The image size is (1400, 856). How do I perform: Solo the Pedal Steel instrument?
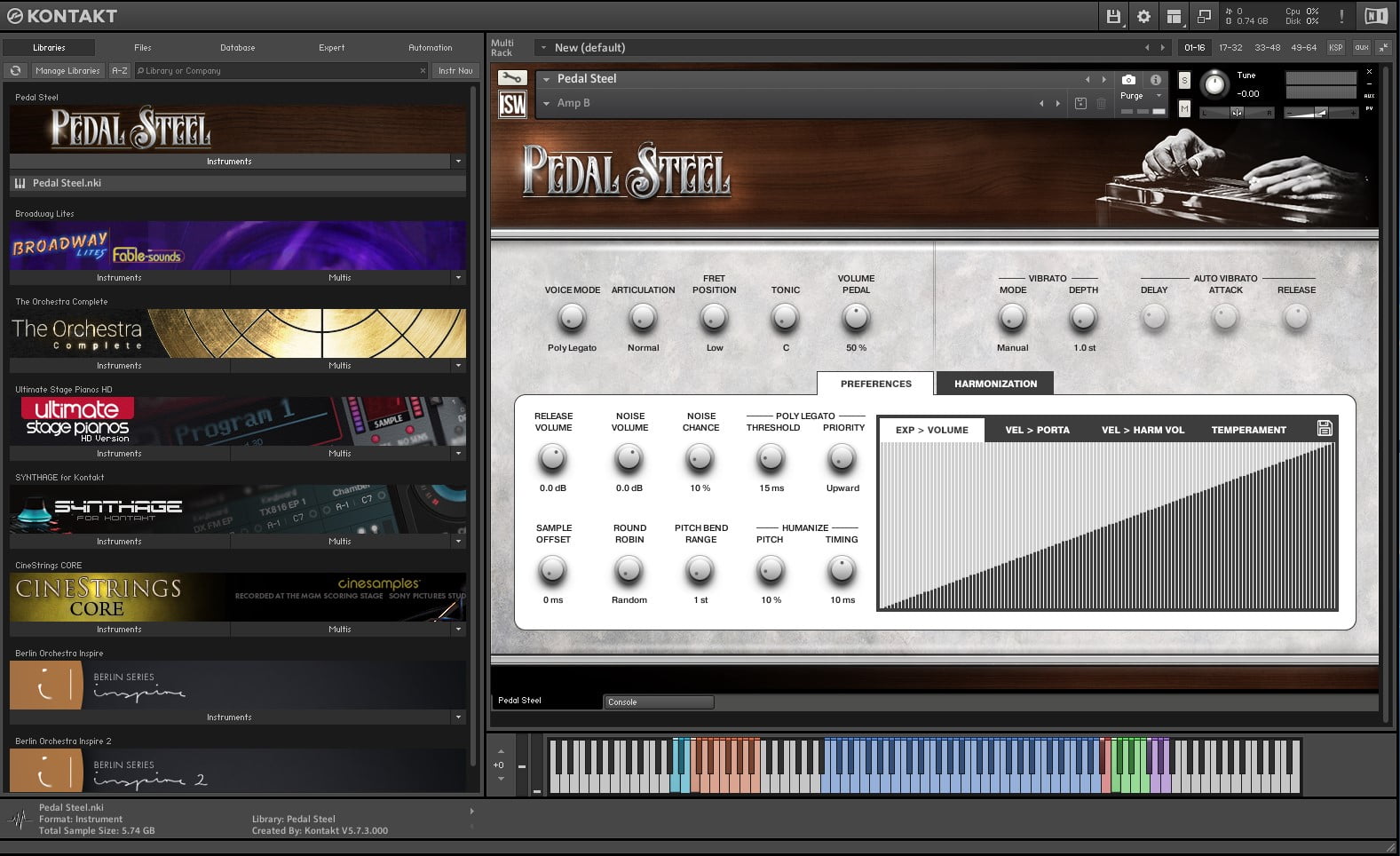click(x=1184, y=80)
